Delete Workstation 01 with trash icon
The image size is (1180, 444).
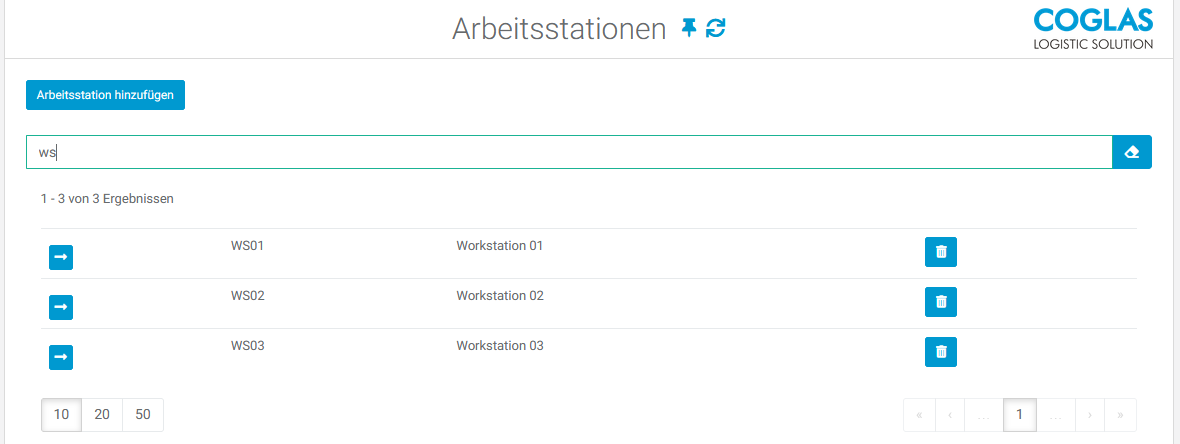pos(941,252)
